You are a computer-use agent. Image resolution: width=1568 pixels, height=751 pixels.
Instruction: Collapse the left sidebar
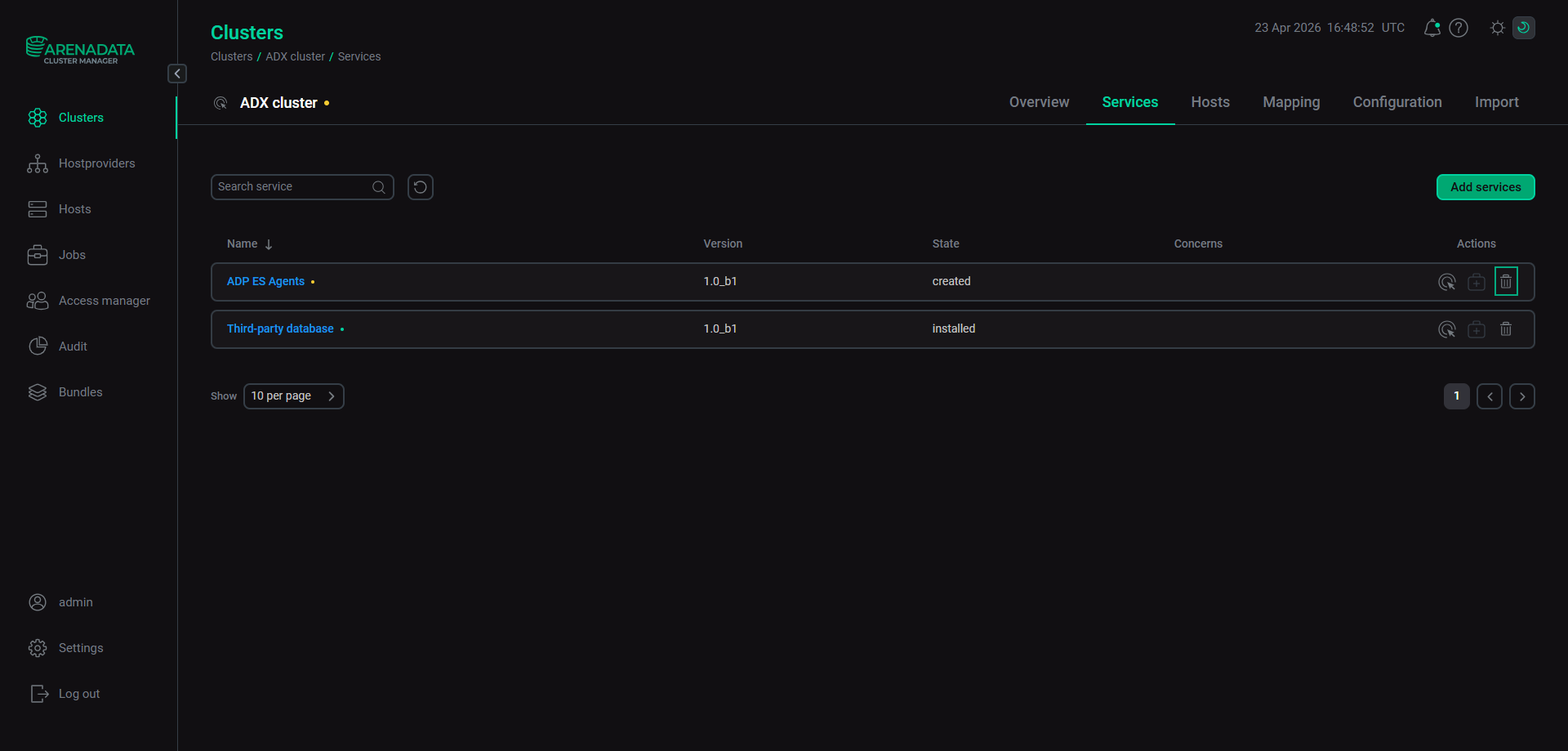[x=177, y=74]
